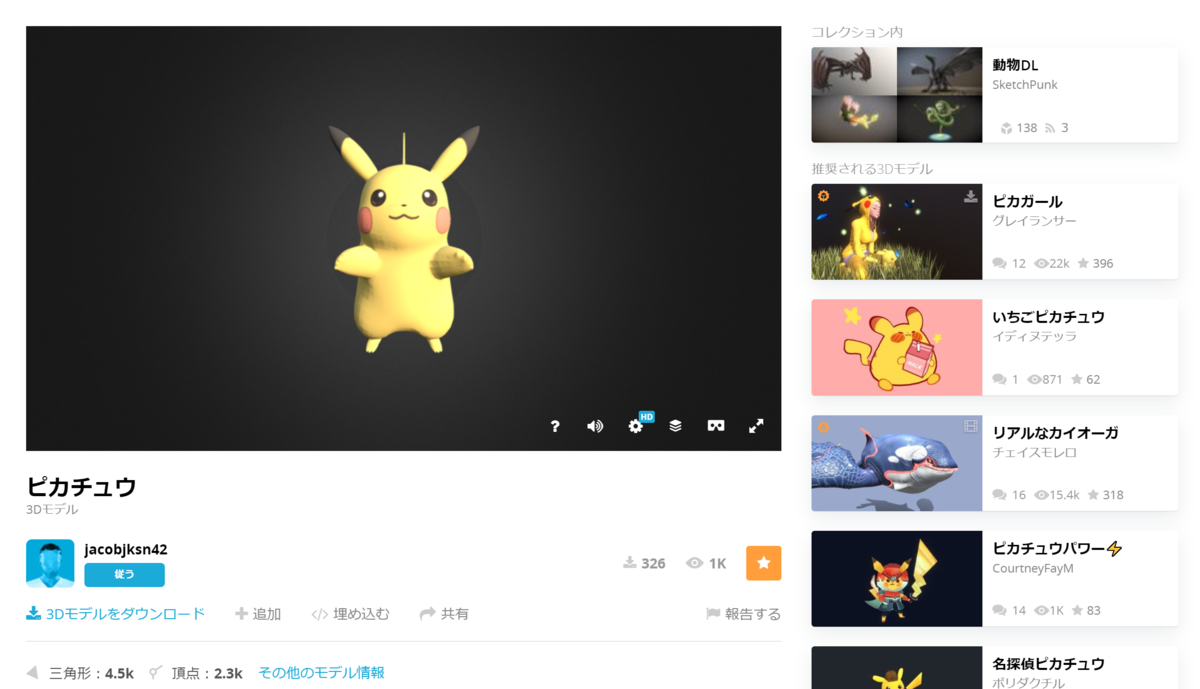This screenshot has width=1200, height=689.
Task: Open the SketchPunk collection author
Action: 1025,85
